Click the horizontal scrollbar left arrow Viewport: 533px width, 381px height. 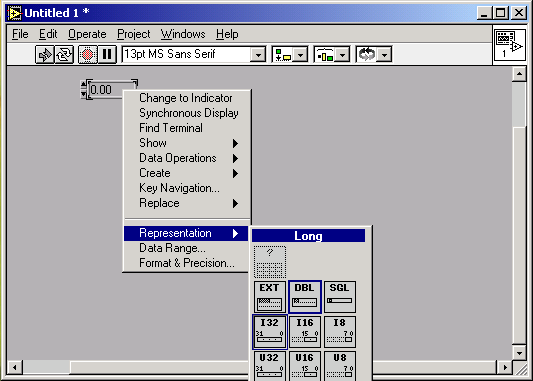tap(15, 367)
